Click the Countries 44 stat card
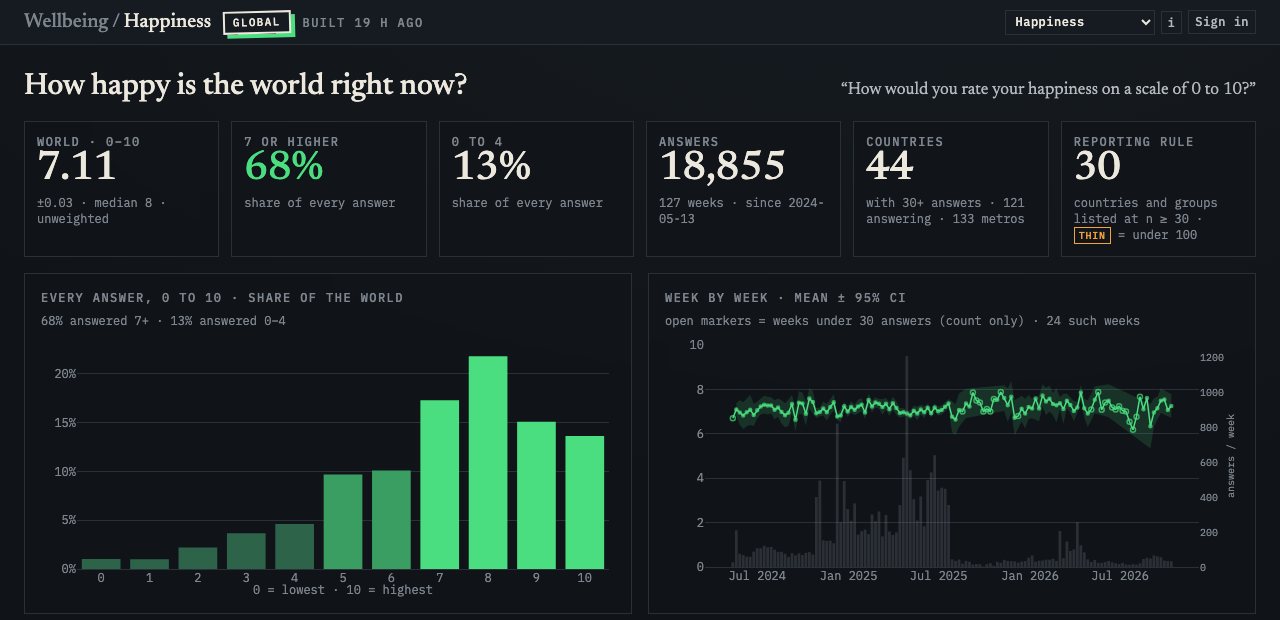Screen dimensions: 1280x620 (x=951, y=189)
